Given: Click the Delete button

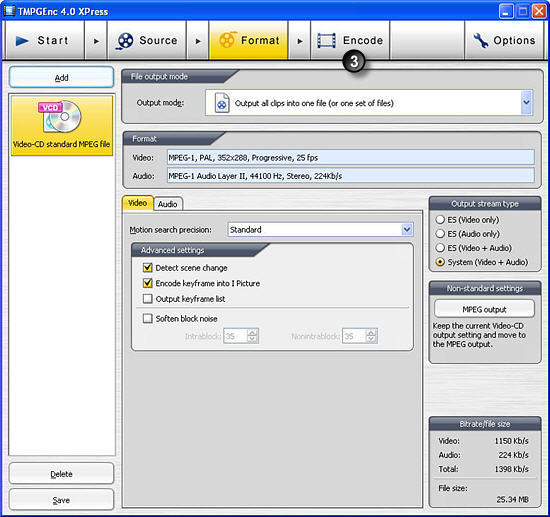Looking at the screenshot, I should [x=61, y=474].
